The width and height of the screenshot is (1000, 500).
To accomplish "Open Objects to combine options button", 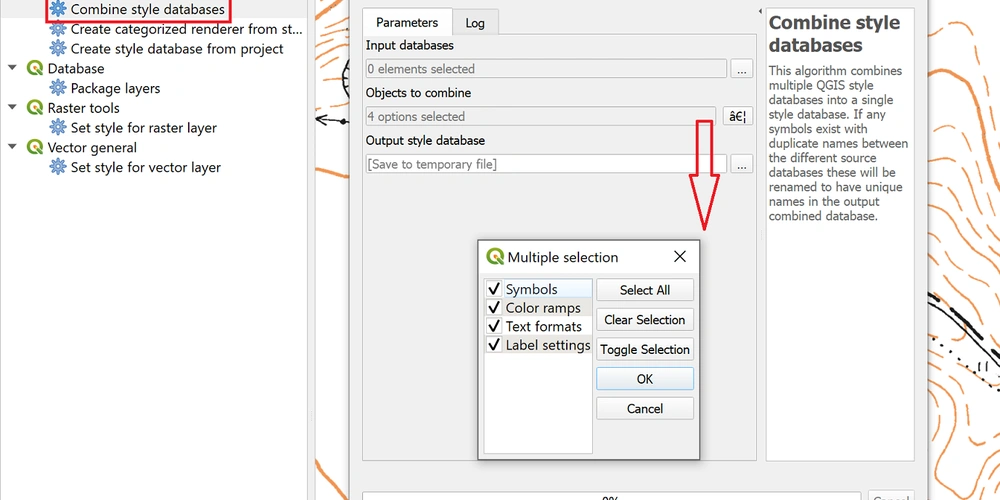I will tap(737, 117).
